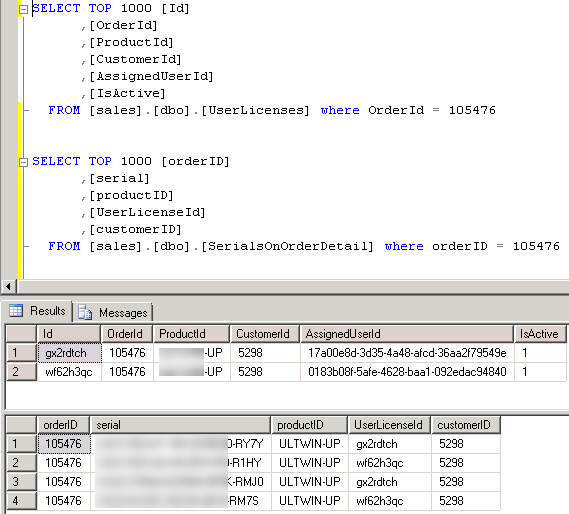The image size is (569, 514).
Task: Click ULTWIN-UP cell in second grid row 1
Action: tap(310, 444)
